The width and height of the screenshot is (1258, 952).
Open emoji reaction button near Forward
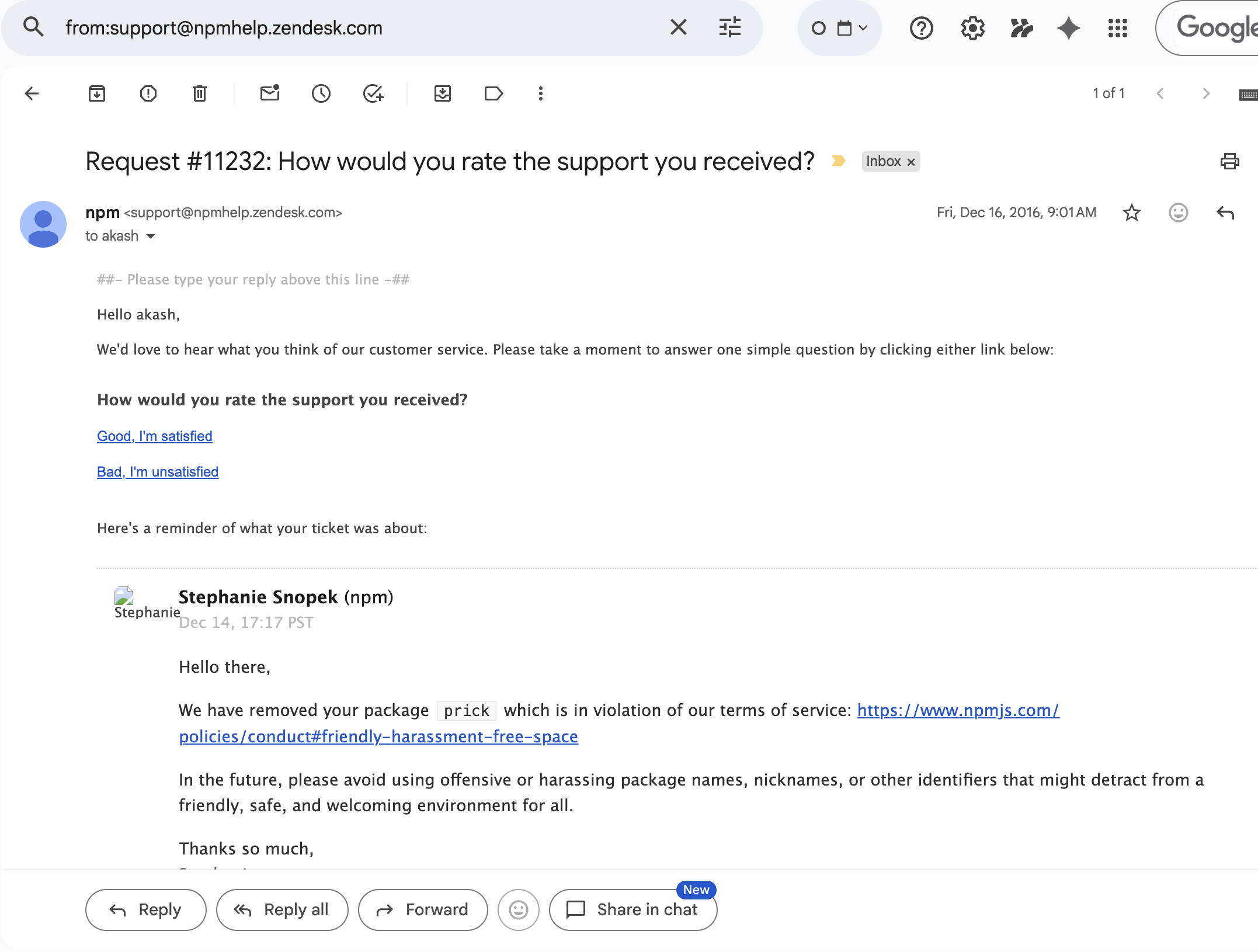(x=519, y=910)
